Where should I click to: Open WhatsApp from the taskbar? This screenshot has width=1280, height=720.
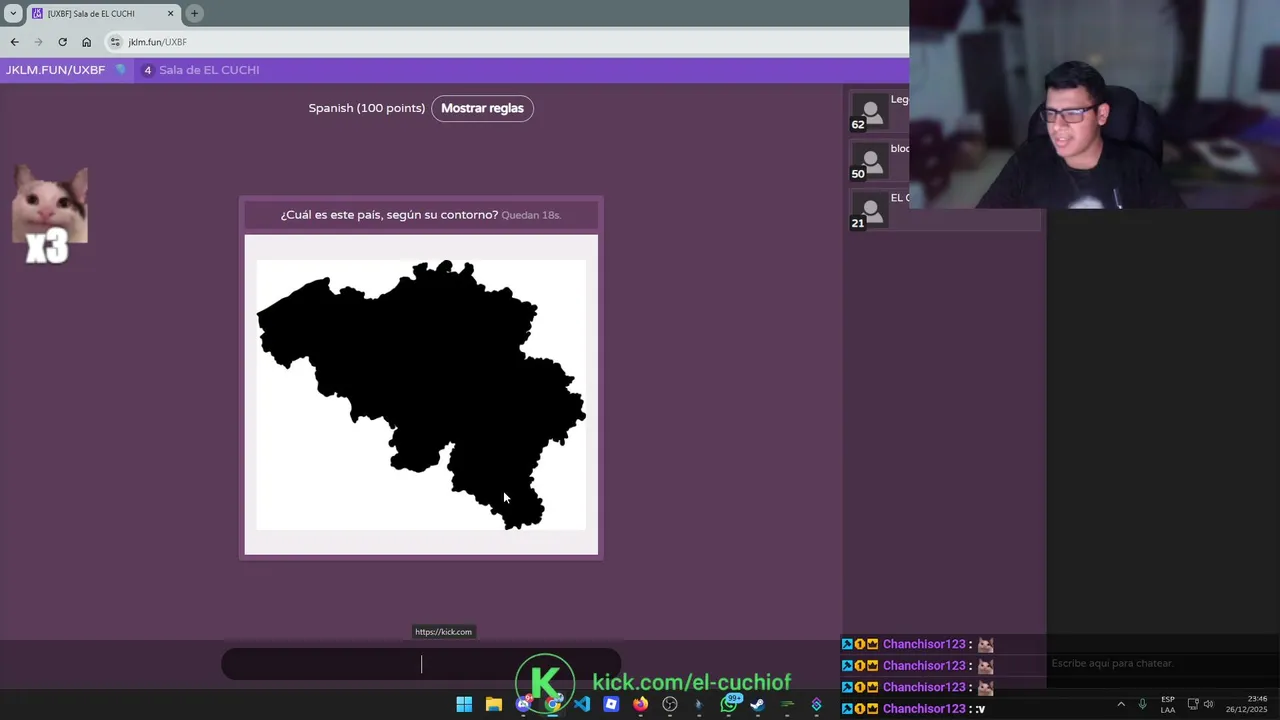(729, 704)
